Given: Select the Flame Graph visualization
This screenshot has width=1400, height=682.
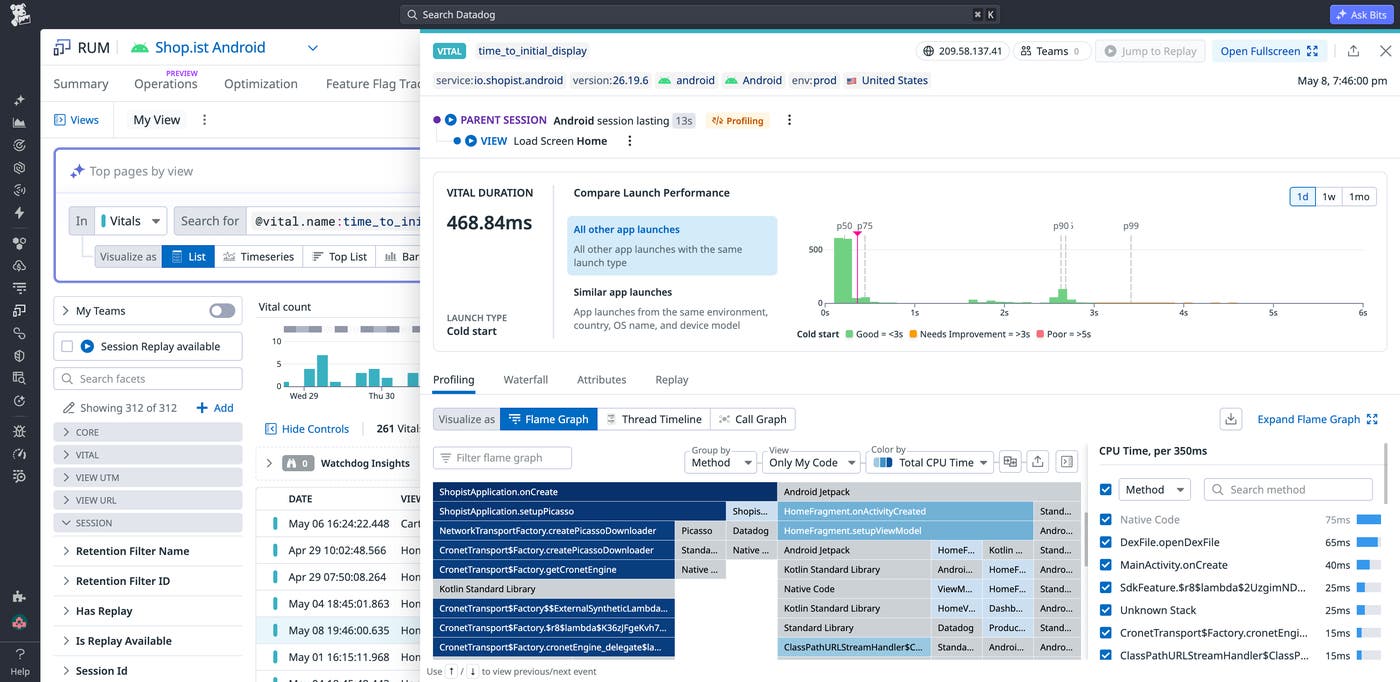Looking at the screenshot, I should tap(547, 419).
